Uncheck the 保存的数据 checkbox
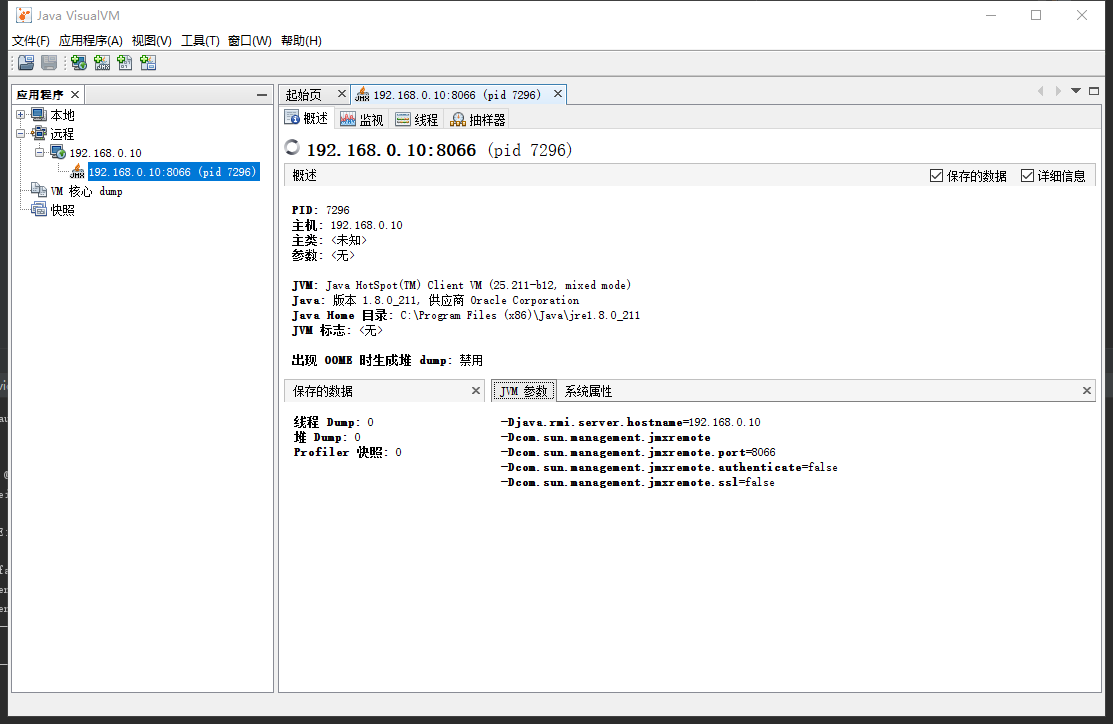Viewport: 1113px width, 724px height. [936, 175]
